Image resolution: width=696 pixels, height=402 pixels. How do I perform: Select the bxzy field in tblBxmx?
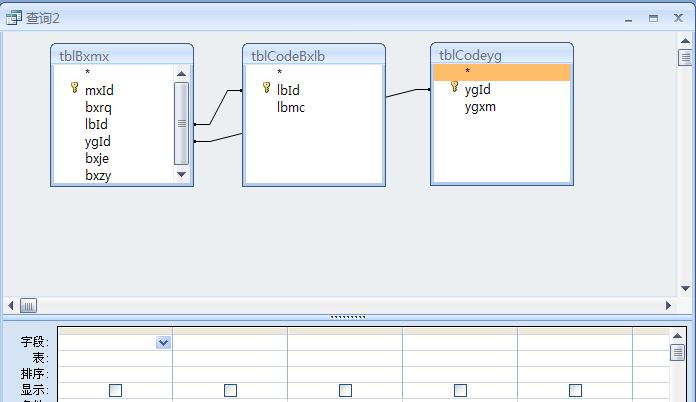(98, 175)
